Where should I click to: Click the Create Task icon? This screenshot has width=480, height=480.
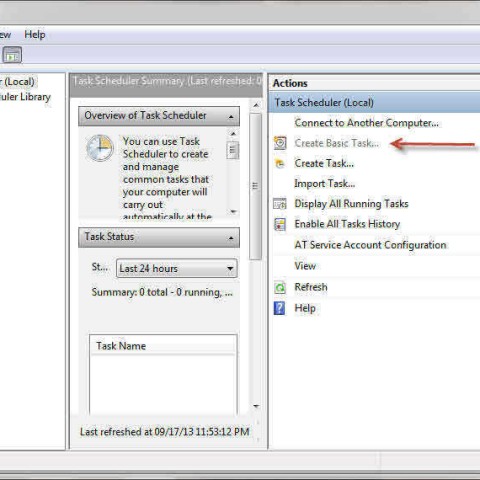[279, 163]
